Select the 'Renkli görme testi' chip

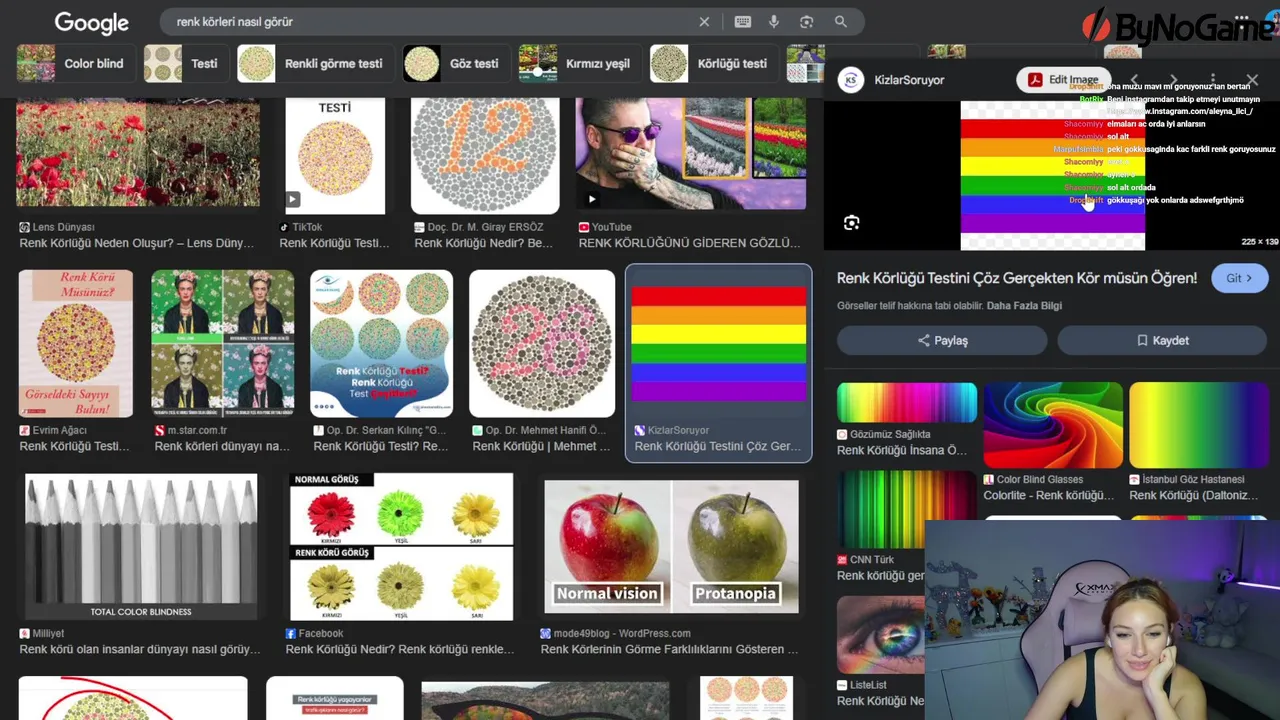coord(314,63)
